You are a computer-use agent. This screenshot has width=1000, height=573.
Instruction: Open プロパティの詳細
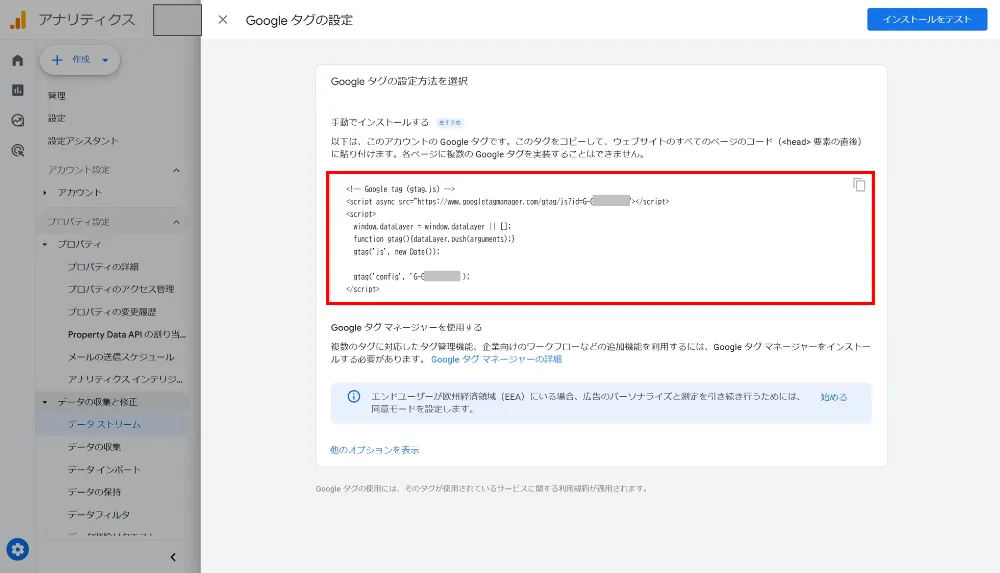coord(103,267)
